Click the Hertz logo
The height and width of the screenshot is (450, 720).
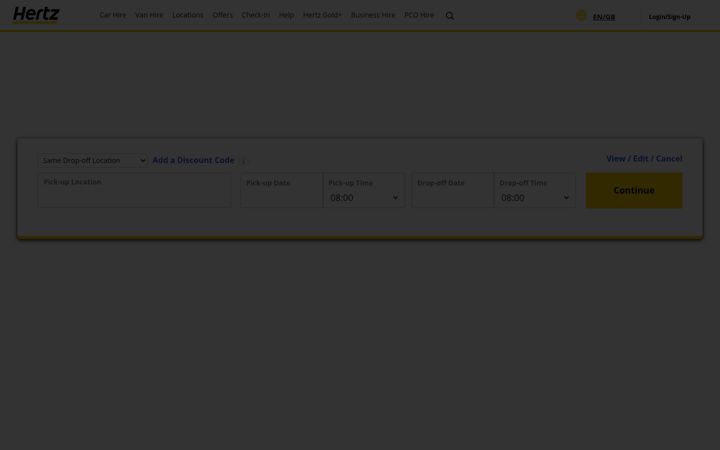click(x=36, y=15)
